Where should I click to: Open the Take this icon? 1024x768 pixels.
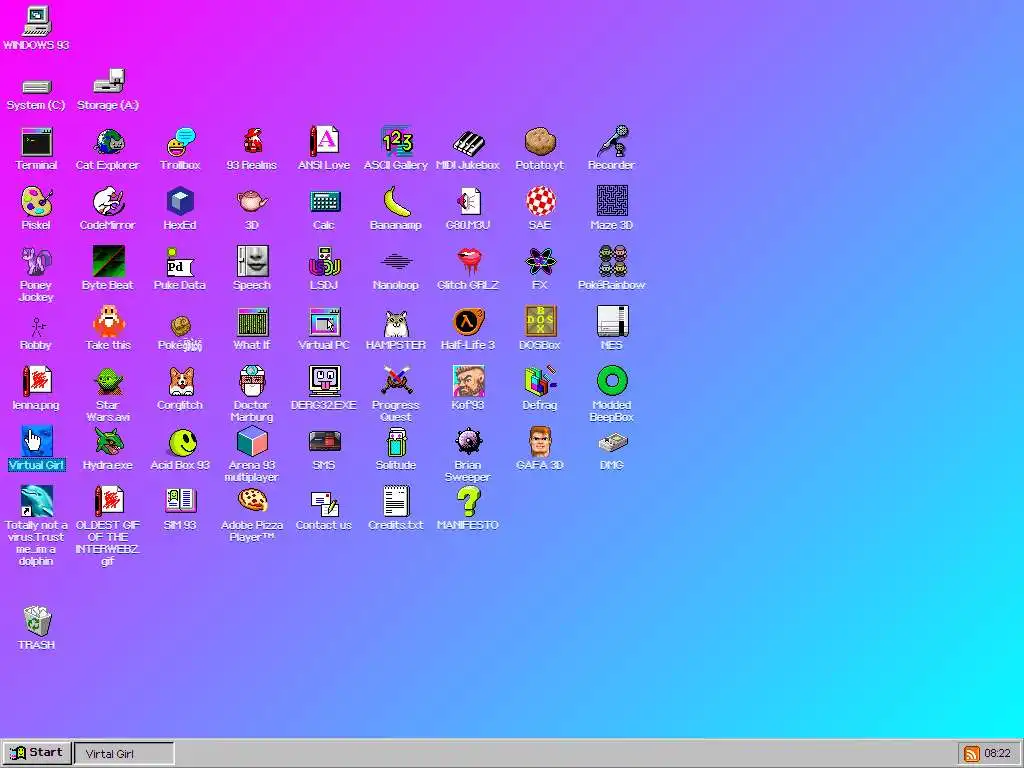coord(108,323)
